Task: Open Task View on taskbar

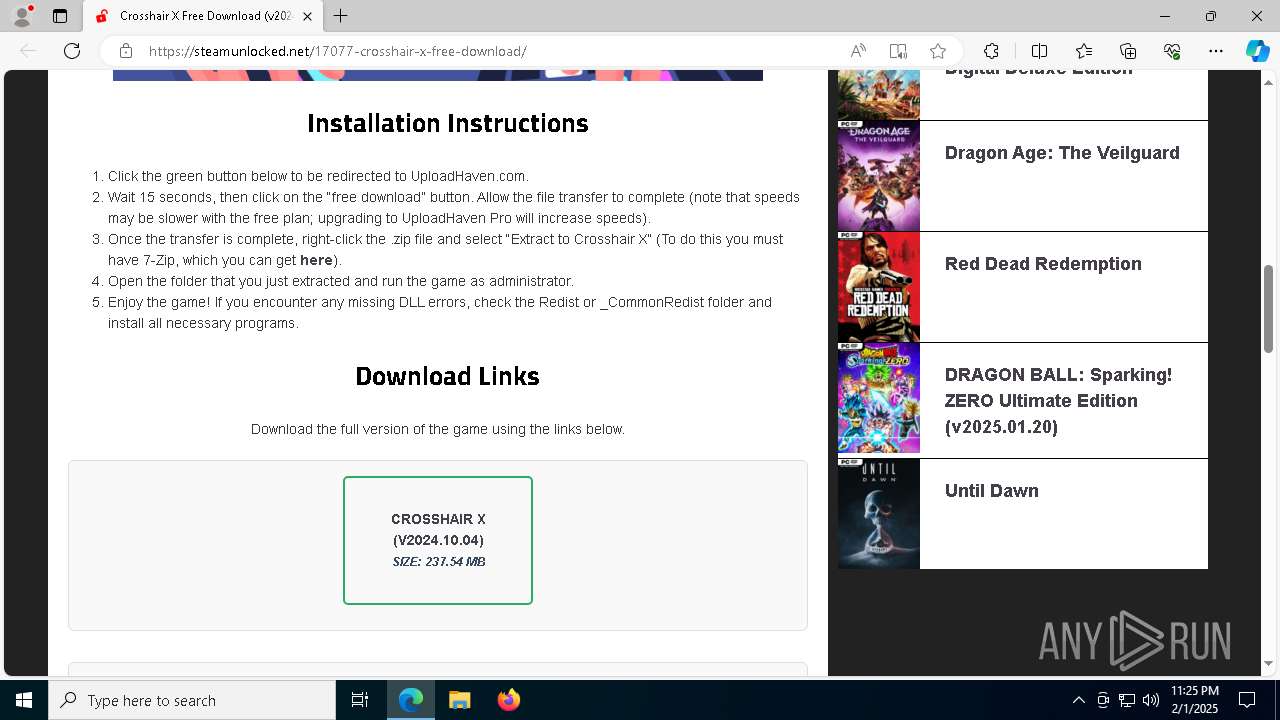Action: click(x=360, y=700)
